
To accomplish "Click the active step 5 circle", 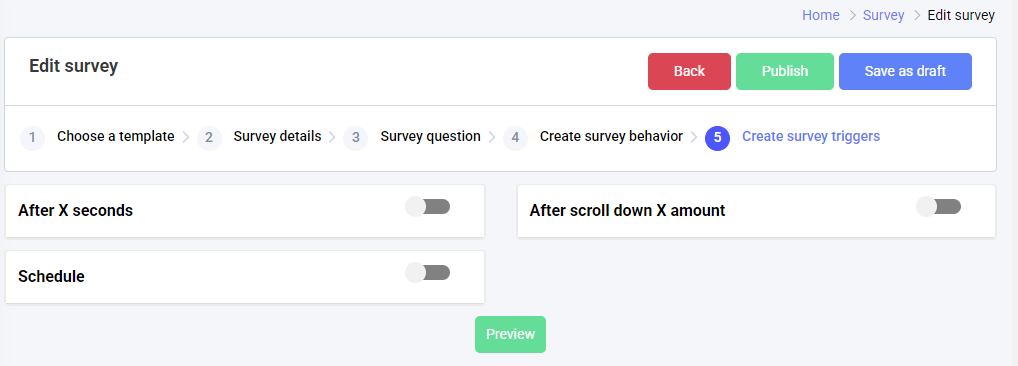I will 717,138.
